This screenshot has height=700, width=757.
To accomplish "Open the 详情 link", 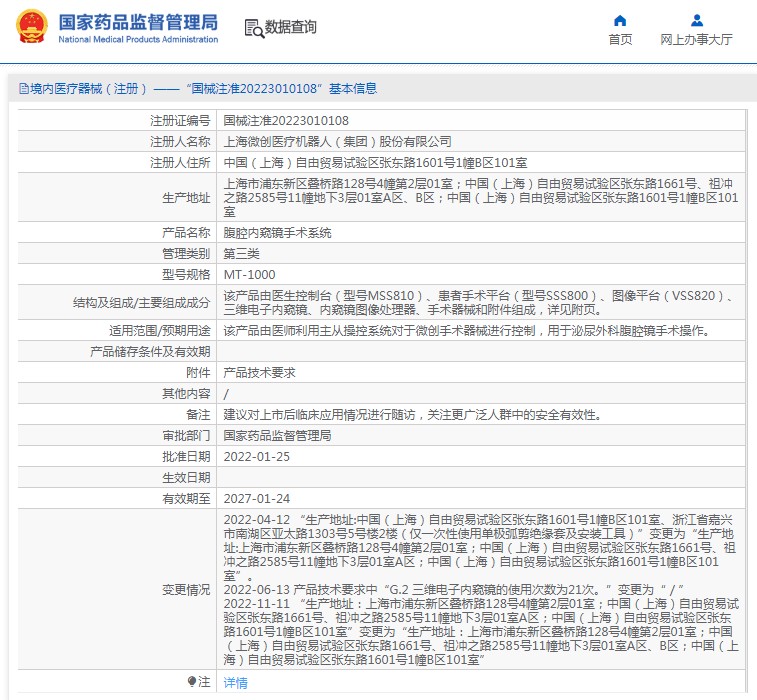I will [x=235, y=682].
